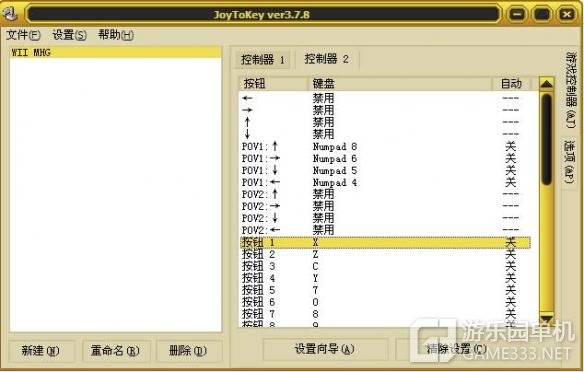The image size is (584, 372).
Task: Select the POV2: ← row
Action: (x=385, y=230)
